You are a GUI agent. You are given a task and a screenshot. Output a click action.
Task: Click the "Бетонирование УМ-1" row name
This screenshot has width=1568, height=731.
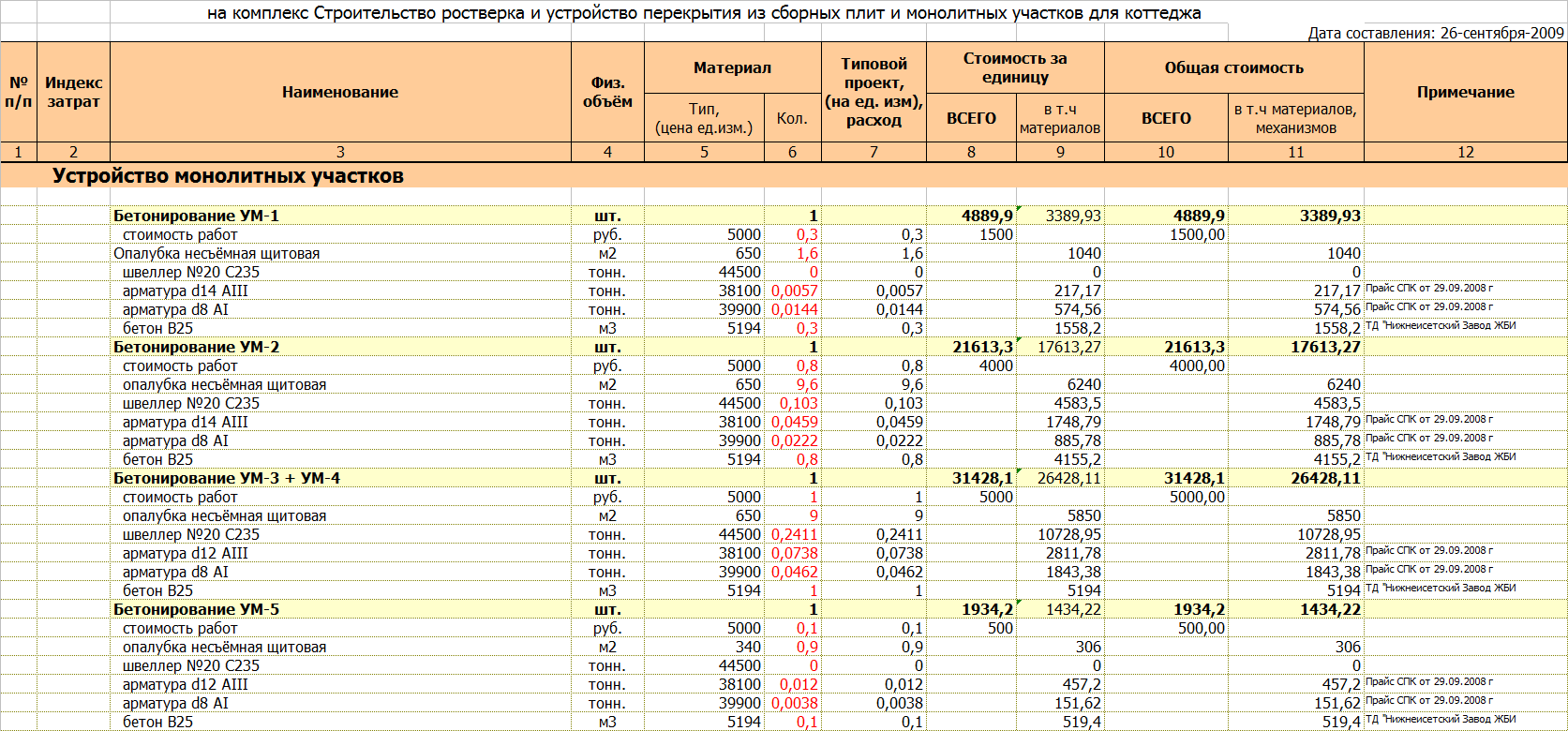(196, 216)
